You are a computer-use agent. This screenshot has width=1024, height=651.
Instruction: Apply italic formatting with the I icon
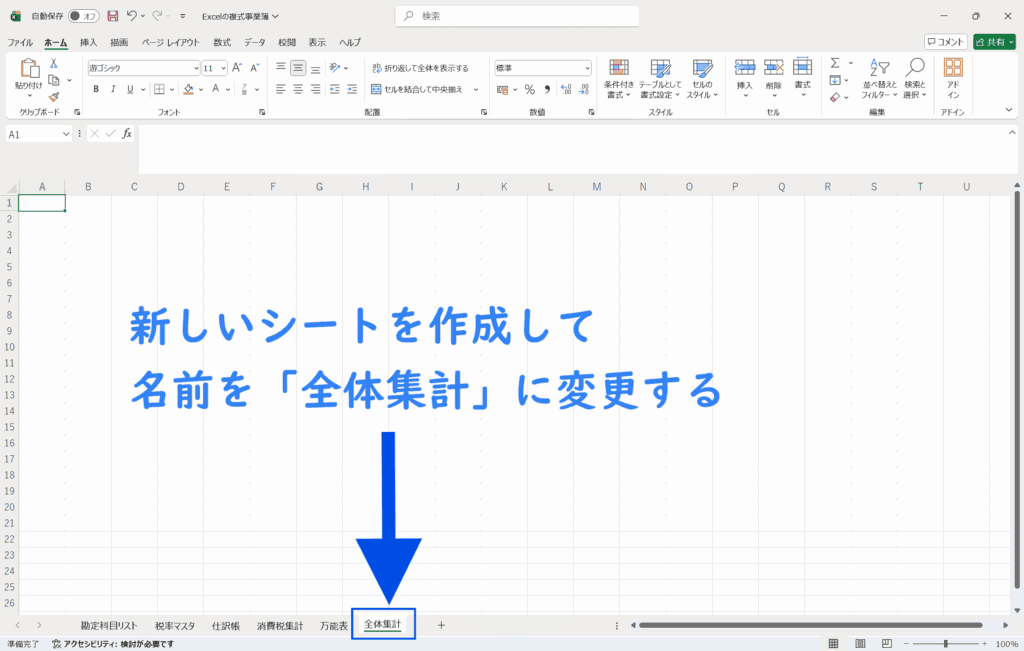click(114, 89)
